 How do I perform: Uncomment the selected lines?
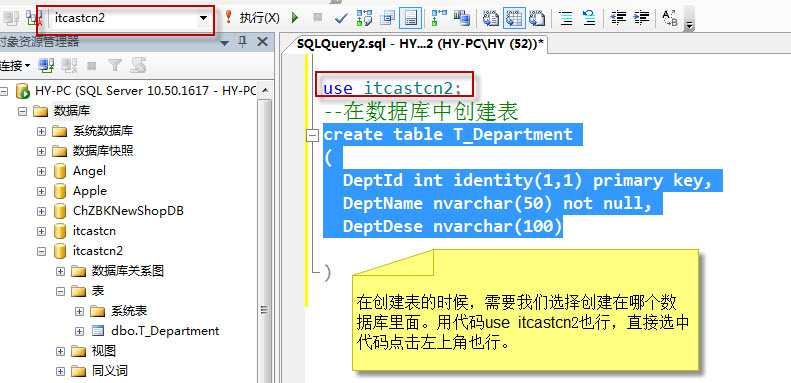(x=589, y=18)
